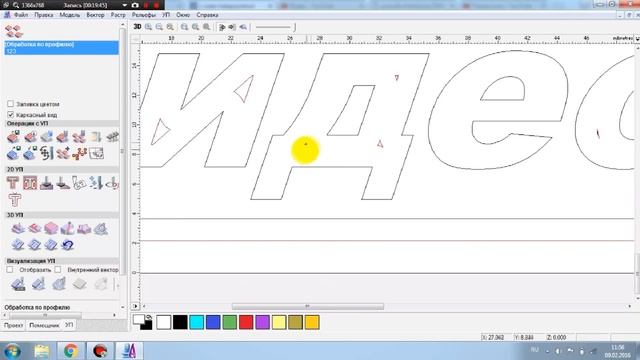Switch to the Помощник tab
Image resolution: width=640 pixels, height=360 pixels.
coord(44,325)
